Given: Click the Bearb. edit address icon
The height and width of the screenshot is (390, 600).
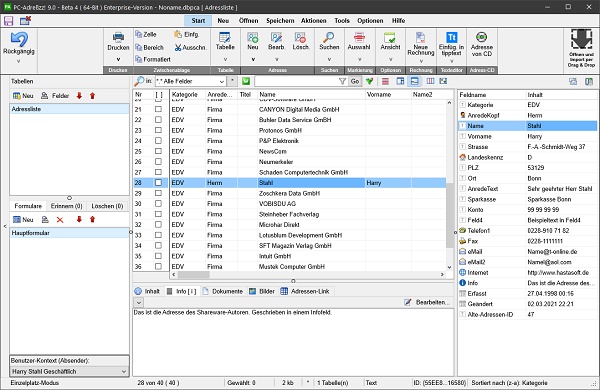Looking at the screenshot, I should (276, 37).
